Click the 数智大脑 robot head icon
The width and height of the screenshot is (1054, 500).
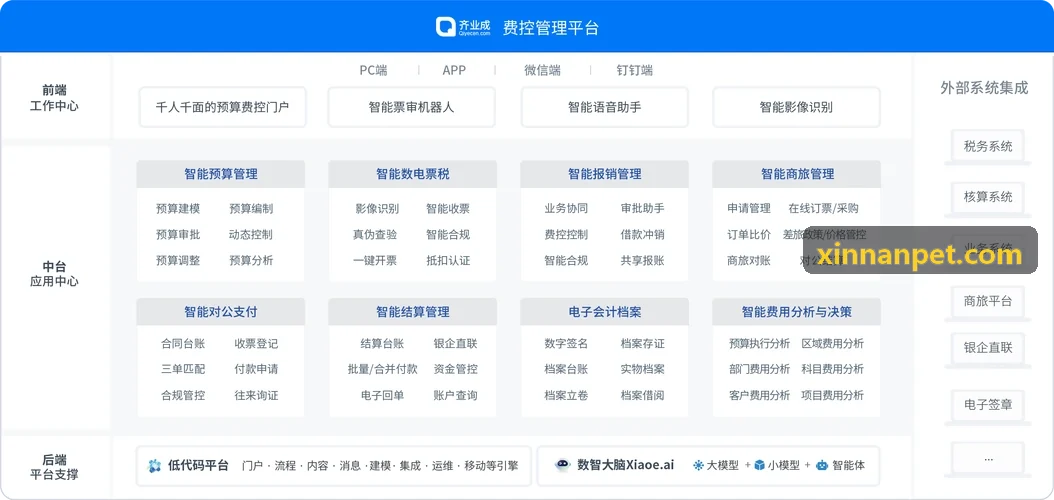coord(563,465)
